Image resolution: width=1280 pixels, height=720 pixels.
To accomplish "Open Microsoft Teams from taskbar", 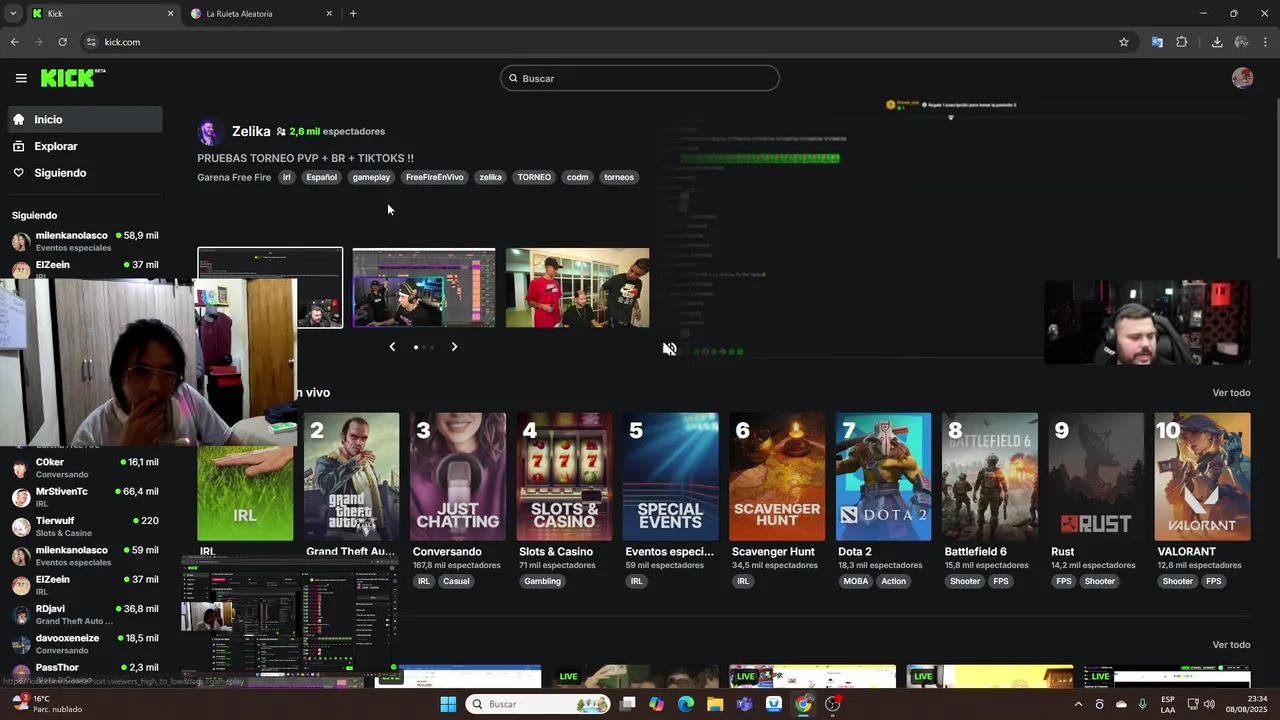I will coord(744,704).
